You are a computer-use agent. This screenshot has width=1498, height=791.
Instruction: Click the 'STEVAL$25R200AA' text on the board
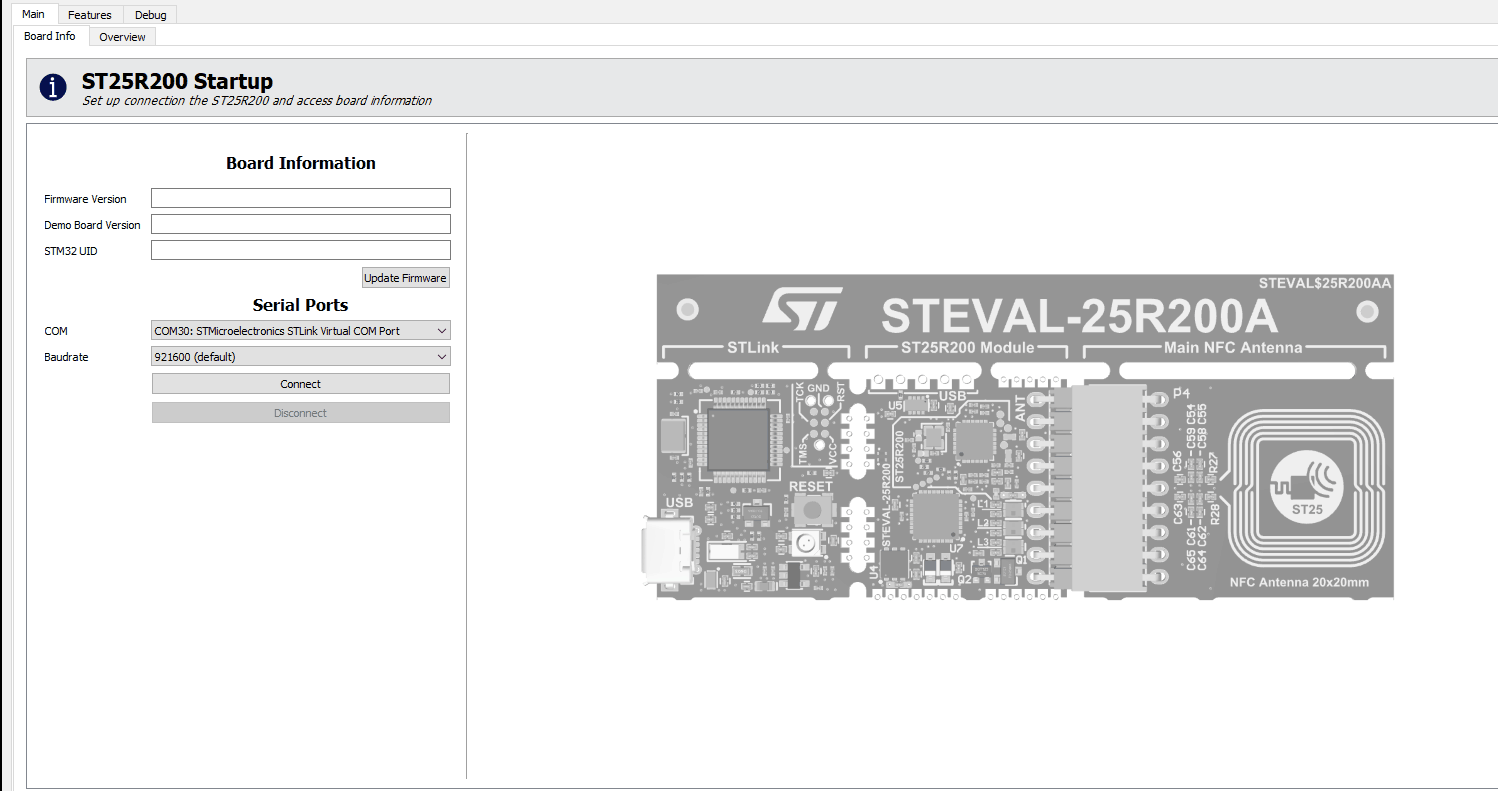point(1326,283)
